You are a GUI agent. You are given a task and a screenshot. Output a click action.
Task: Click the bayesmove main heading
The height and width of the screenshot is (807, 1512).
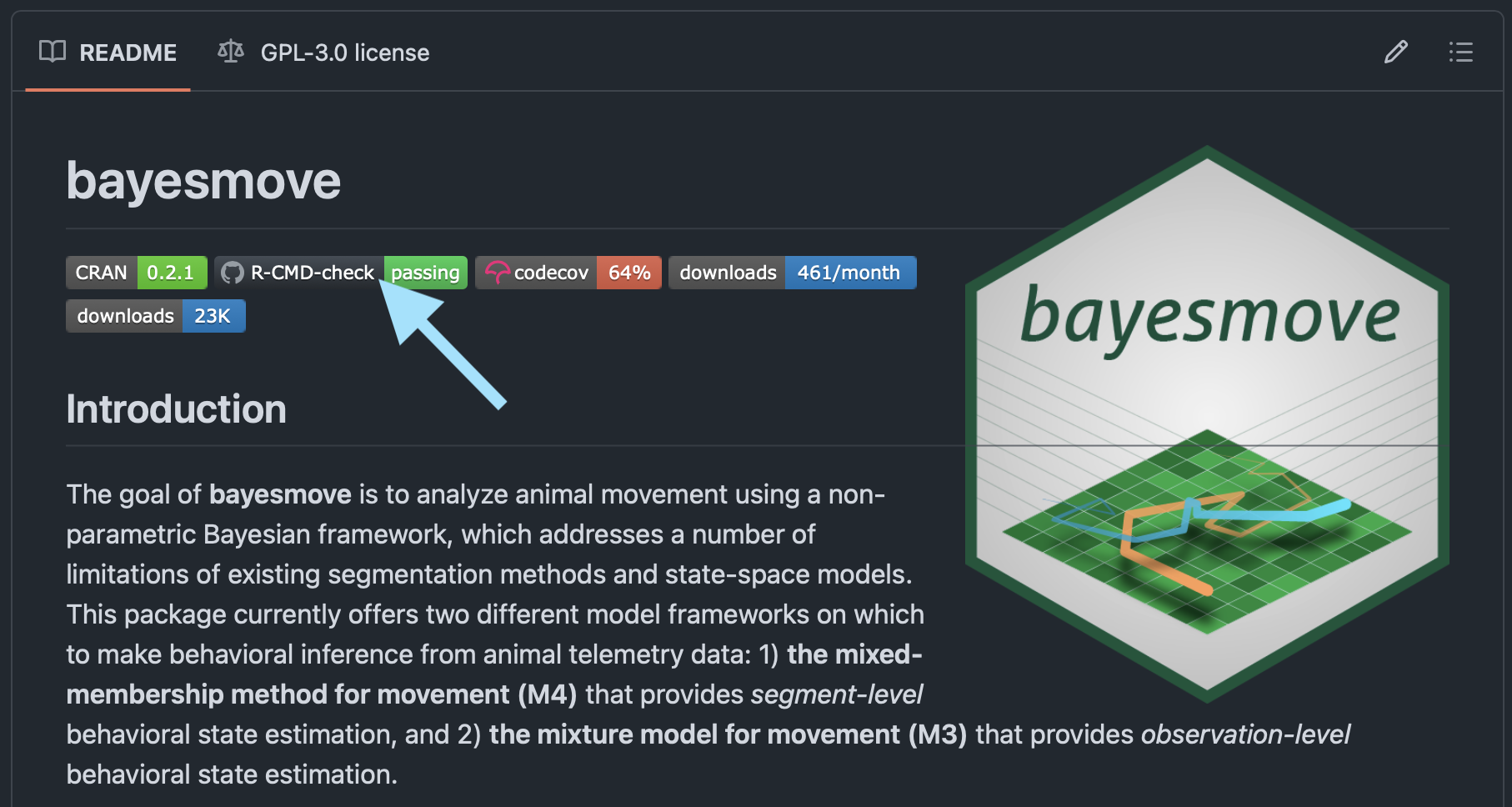[203, 181]
